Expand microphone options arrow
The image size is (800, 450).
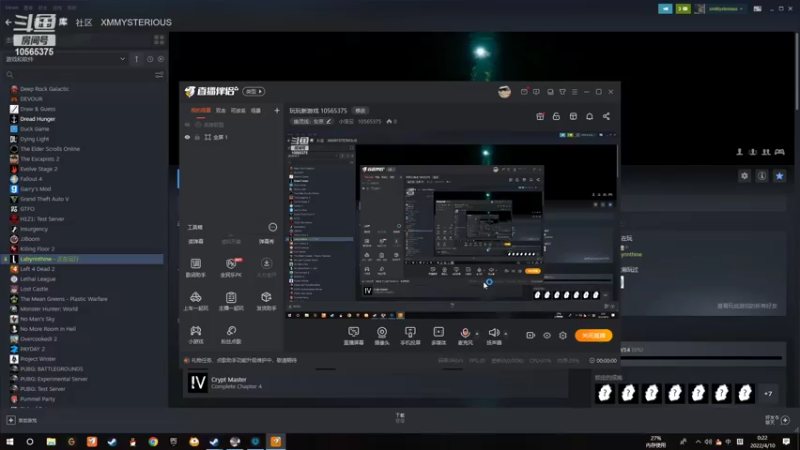[x=477, y=334]
